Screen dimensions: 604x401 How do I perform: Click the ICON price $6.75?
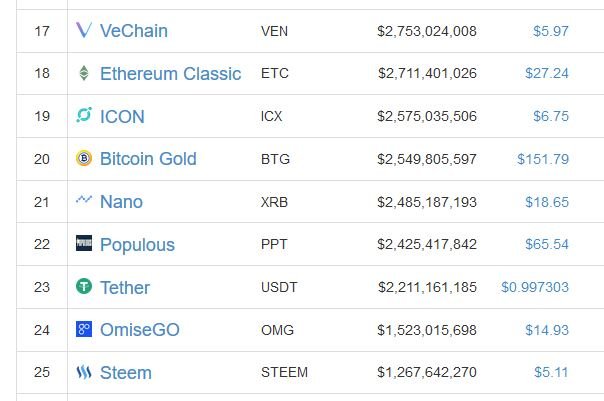coord(551,116)
